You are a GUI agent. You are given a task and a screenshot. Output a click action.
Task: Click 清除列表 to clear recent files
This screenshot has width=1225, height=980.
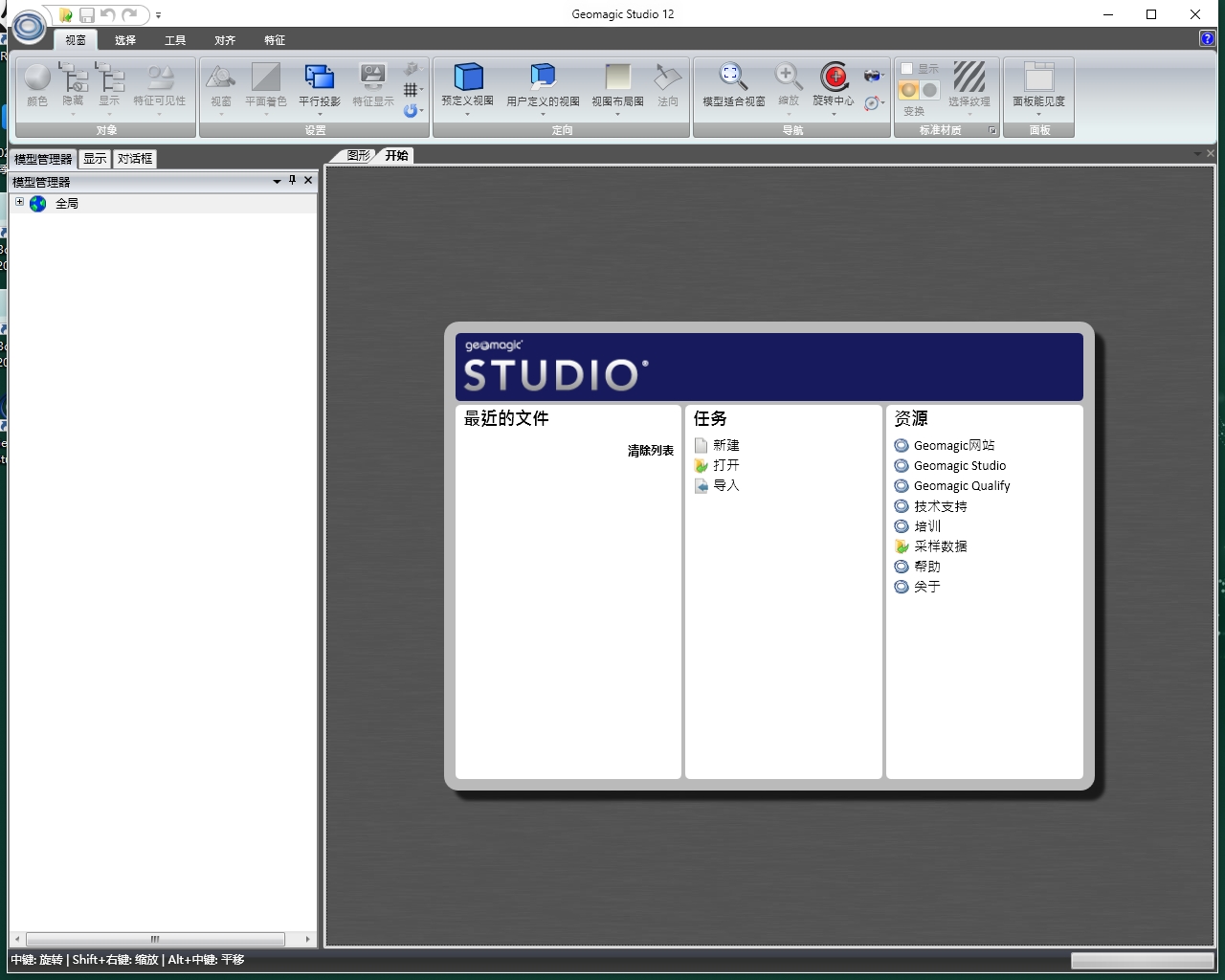pyautogui.click(x=651, y=450)
